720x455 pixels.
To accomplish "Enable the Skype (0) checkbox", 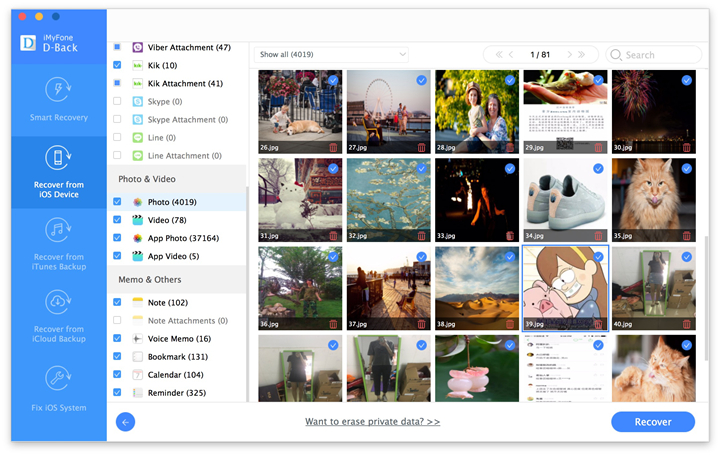I will click(x=117, y=101).
